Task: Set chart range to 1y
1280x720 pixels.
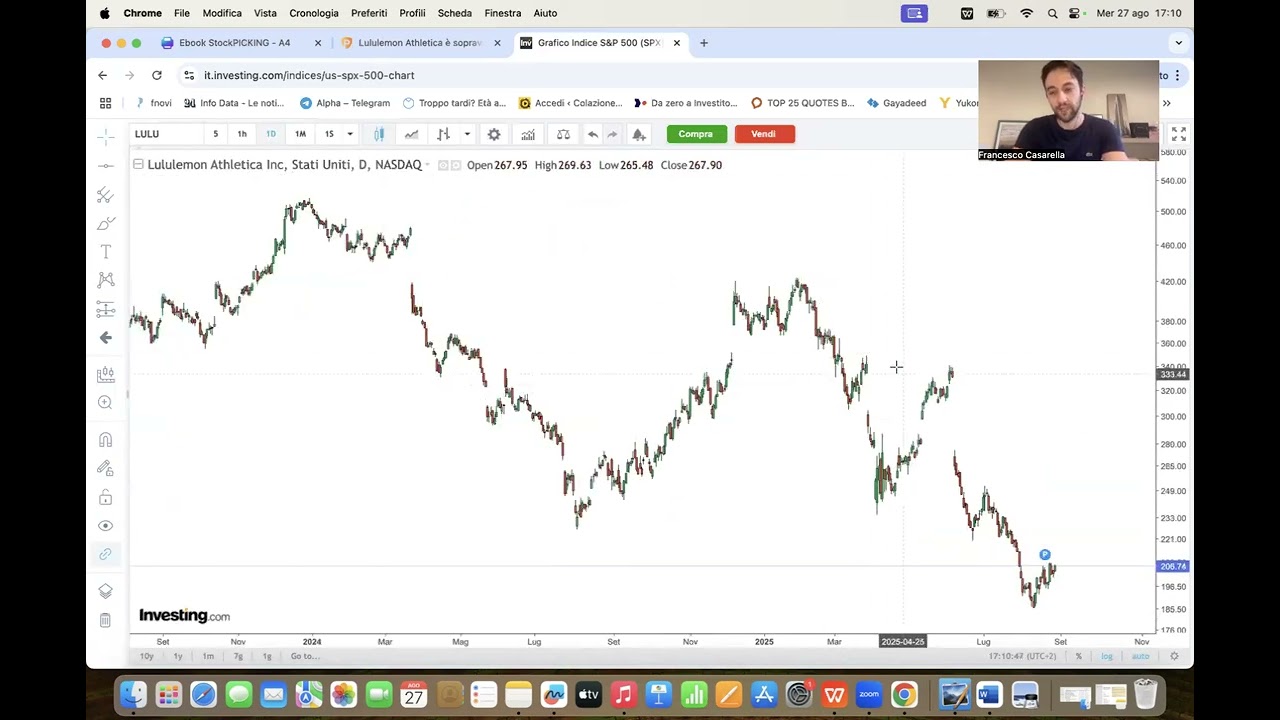Action: coord(178,656)
